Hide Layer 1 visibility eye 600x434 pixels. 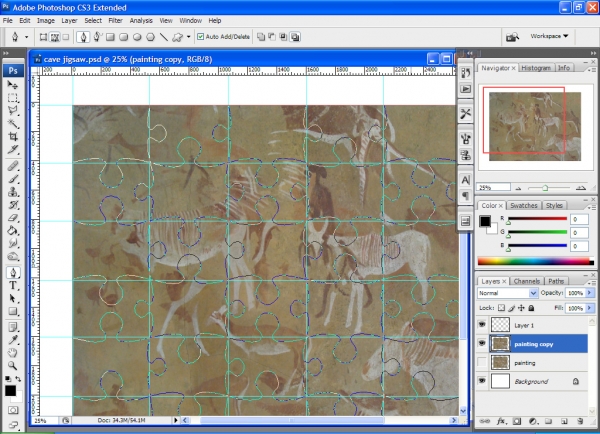482,325
